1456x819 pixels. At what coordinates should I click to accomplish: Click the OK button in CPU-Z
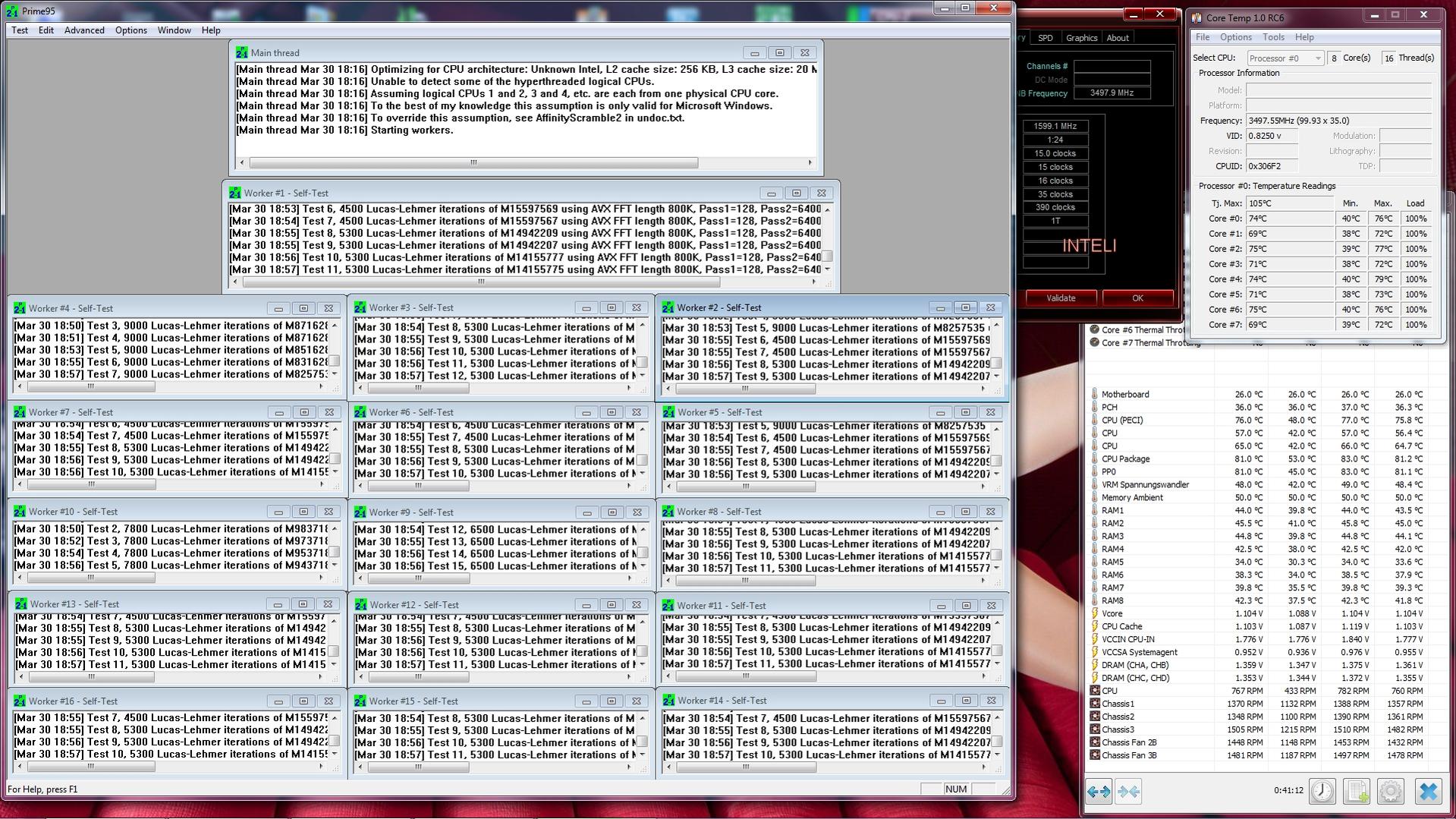click(1137, 298)
